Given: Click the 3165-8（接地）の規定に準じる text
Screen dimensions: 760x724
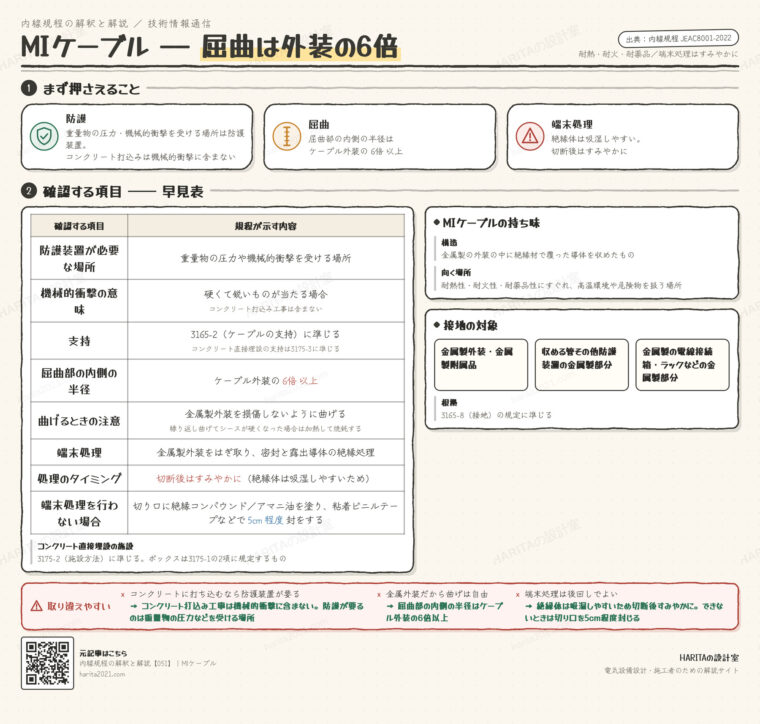Looking at the screenshot, I should pos(496,415).
